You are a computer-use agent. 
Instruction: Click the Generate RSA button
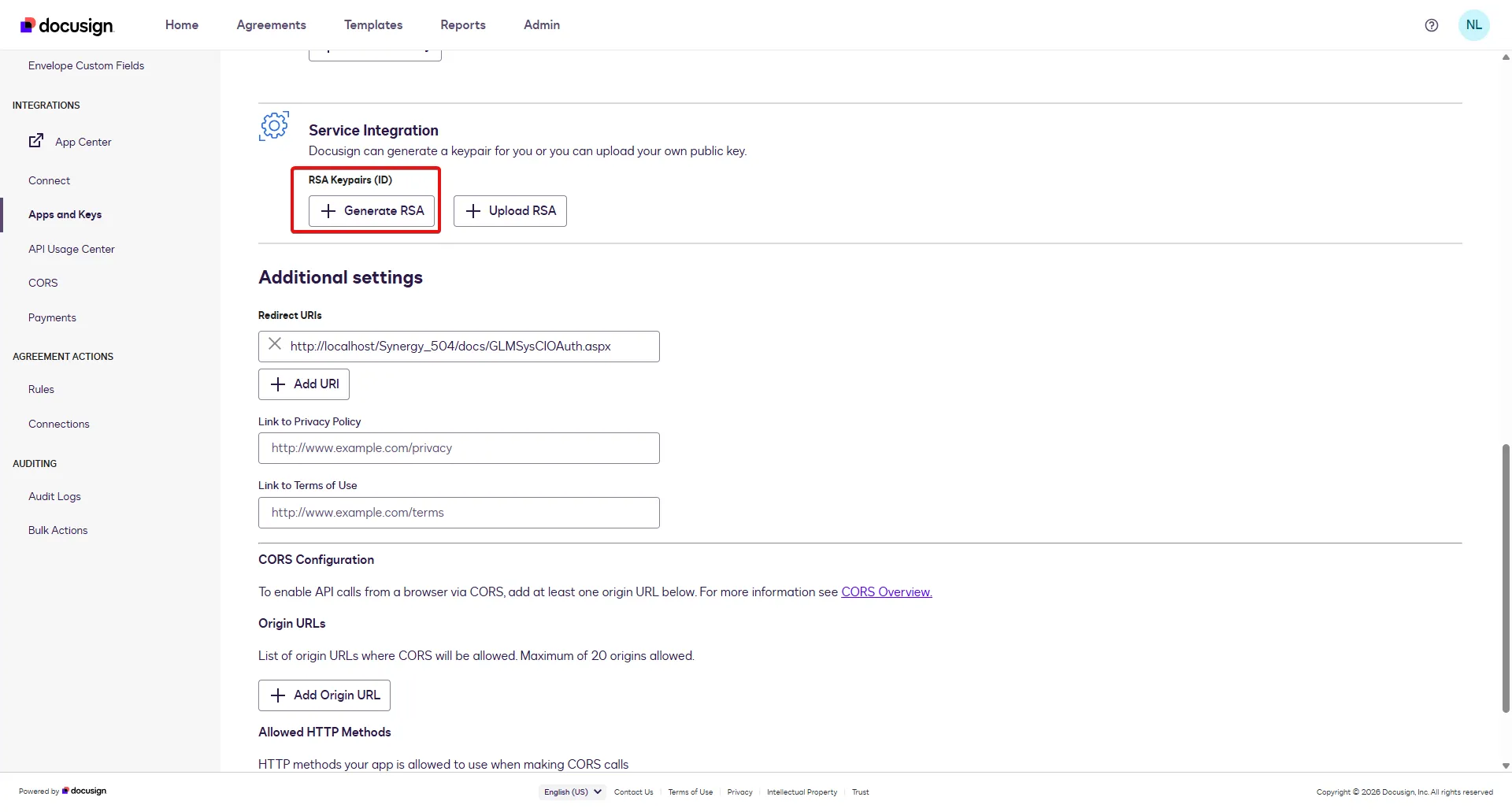click(x=372, y=210)
